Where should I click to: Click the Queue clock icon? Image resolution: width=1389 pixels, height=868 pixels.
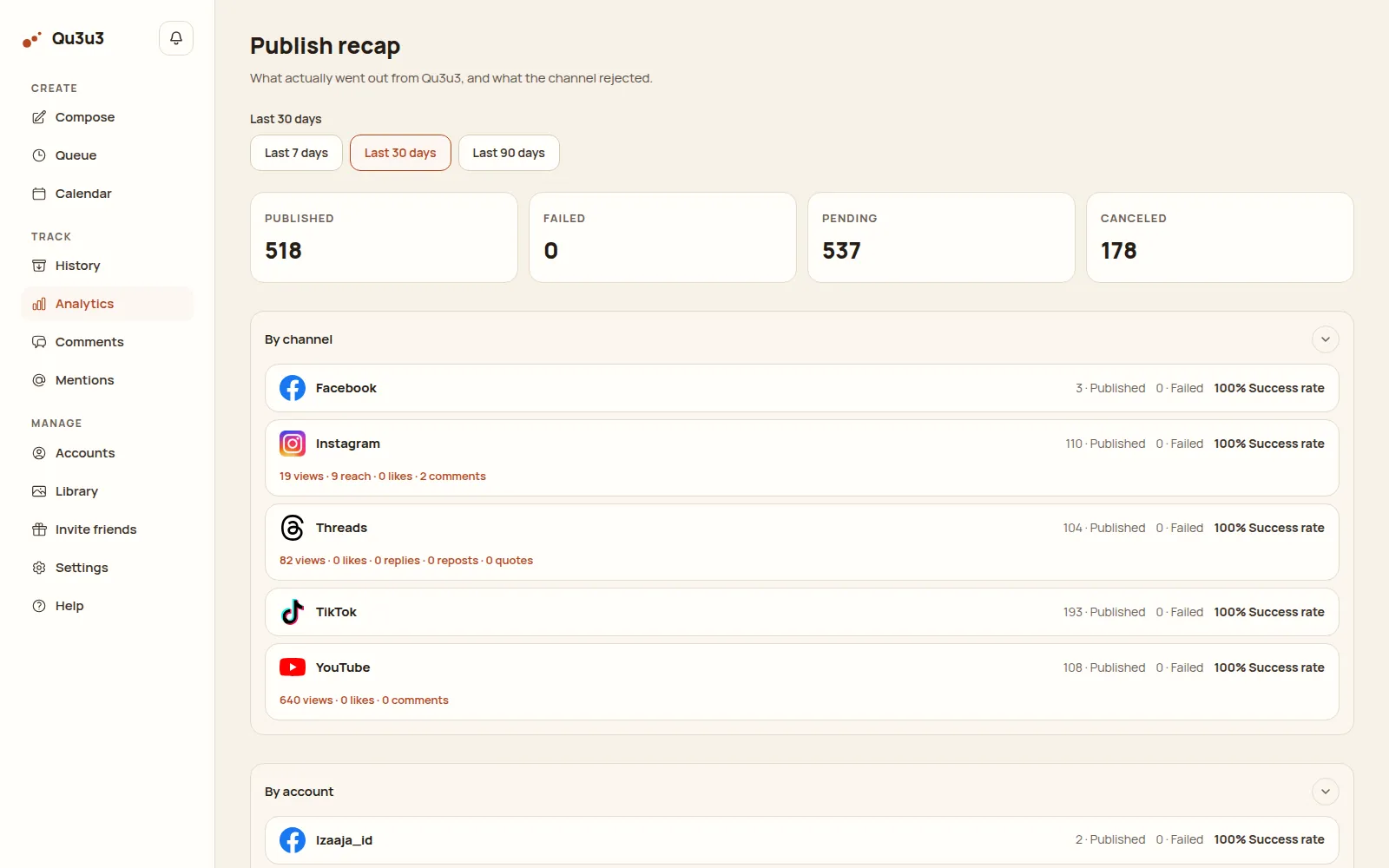coord(39,155)
